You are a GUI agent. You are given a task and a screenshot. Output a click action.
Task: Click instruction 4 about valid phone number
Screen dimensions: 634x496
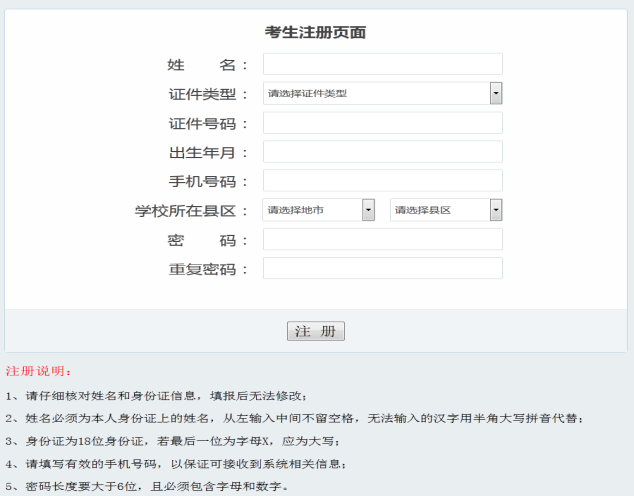177,464
